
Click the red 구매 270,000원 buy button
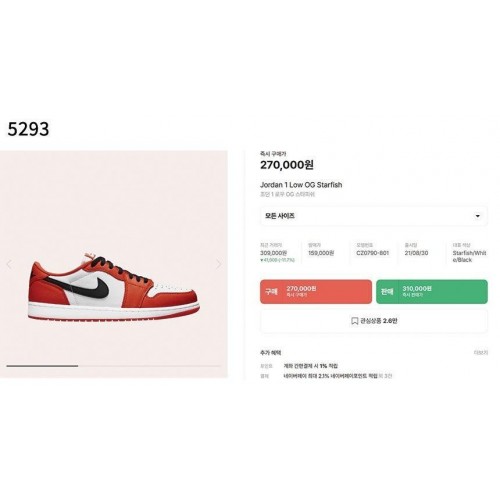(x=316, y=292)
